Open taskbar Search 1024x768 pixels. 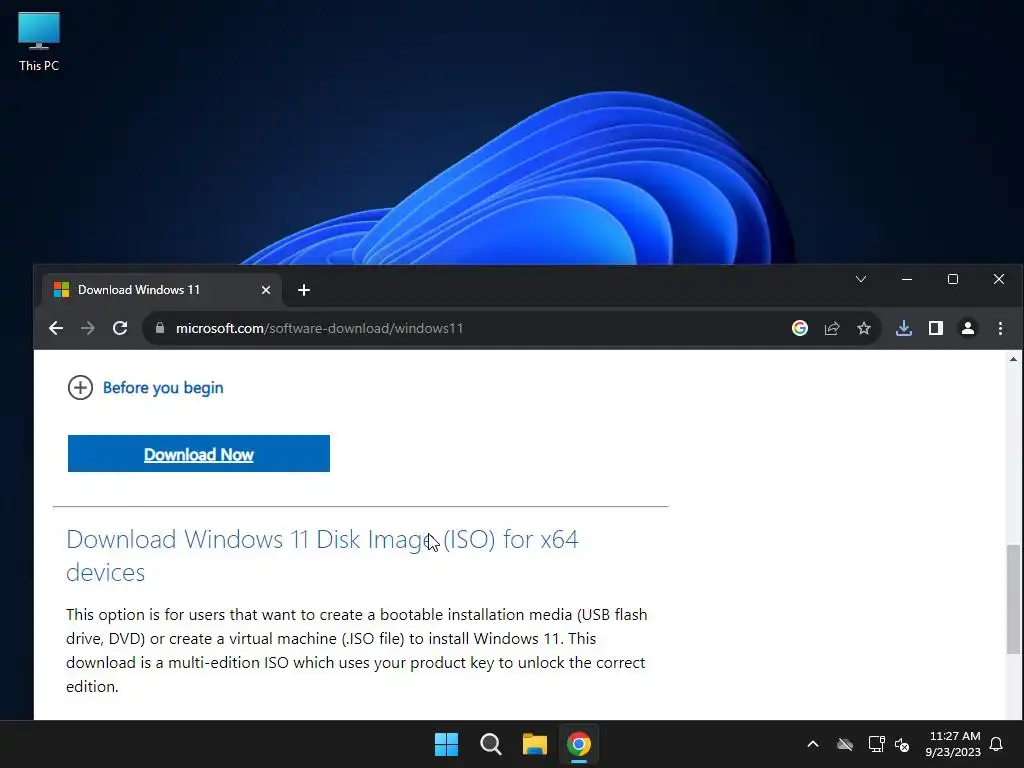490,744
